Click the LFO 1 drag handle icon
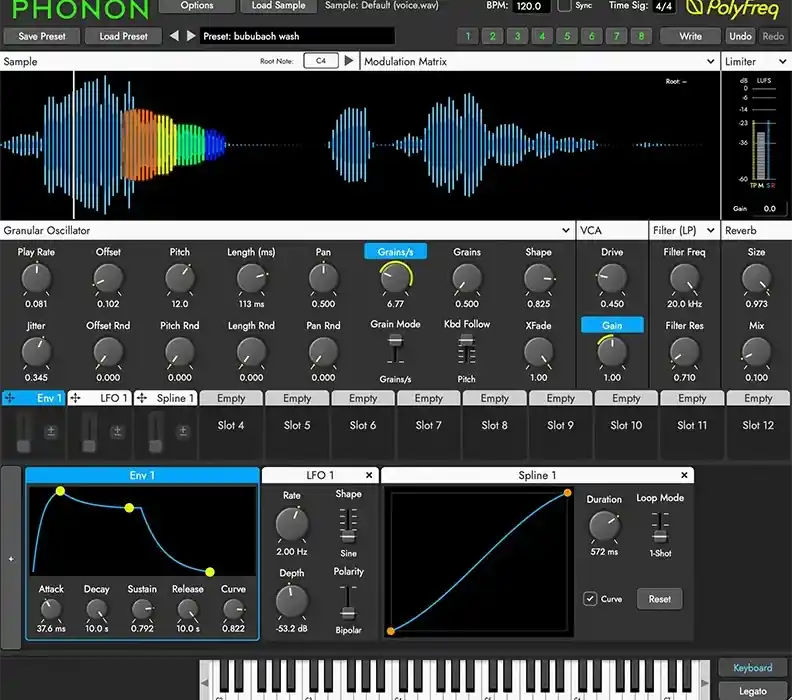 pos(75,398)
